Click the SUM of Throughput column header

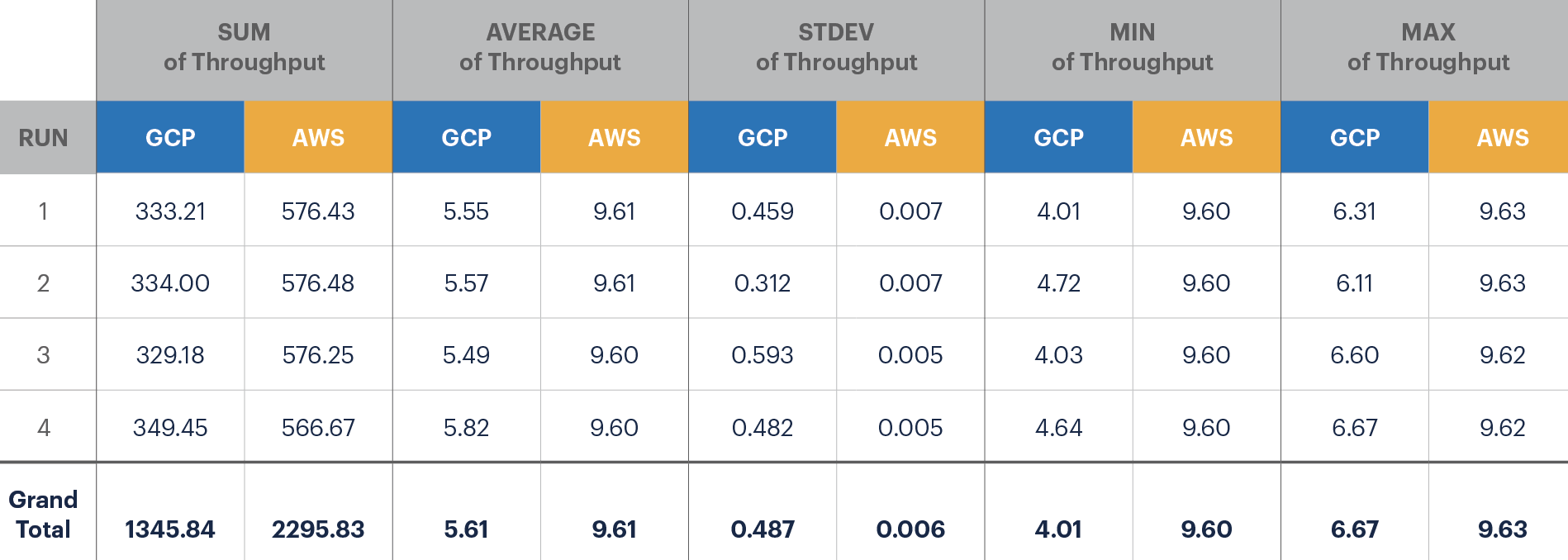point(244,47)
